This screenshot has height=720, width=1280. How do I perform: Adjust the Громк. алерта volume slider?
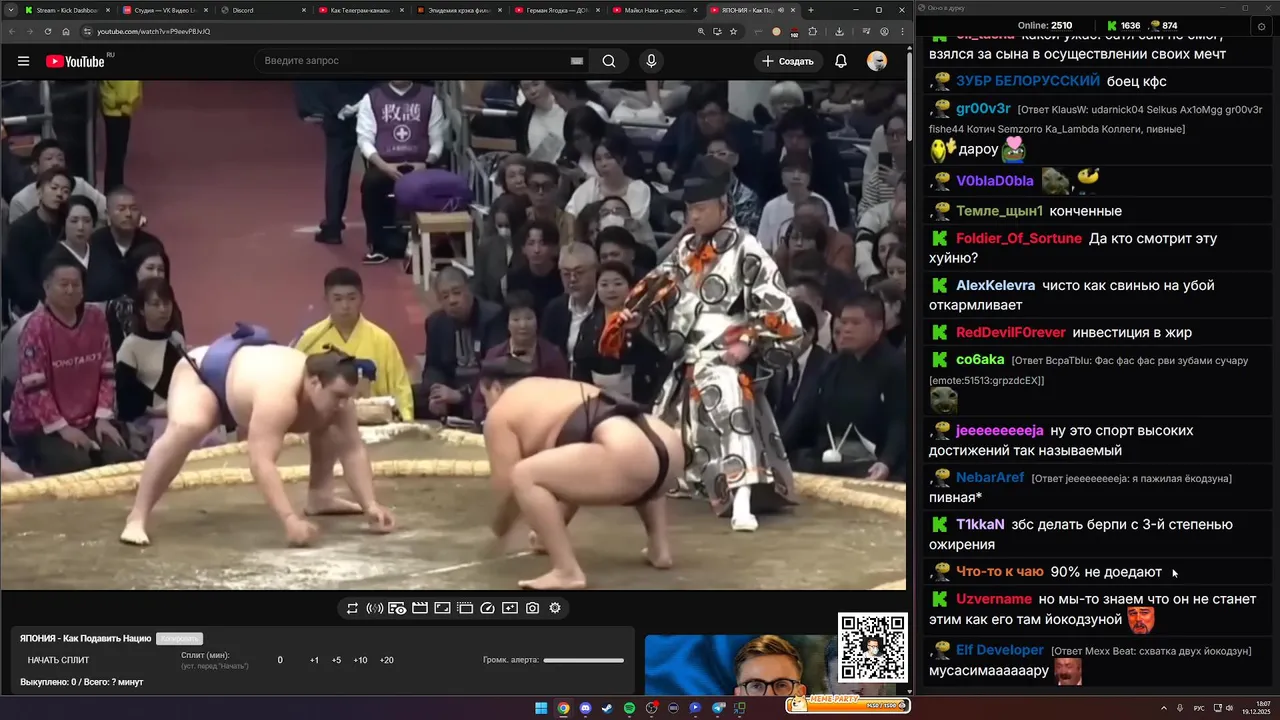[583, 660]
